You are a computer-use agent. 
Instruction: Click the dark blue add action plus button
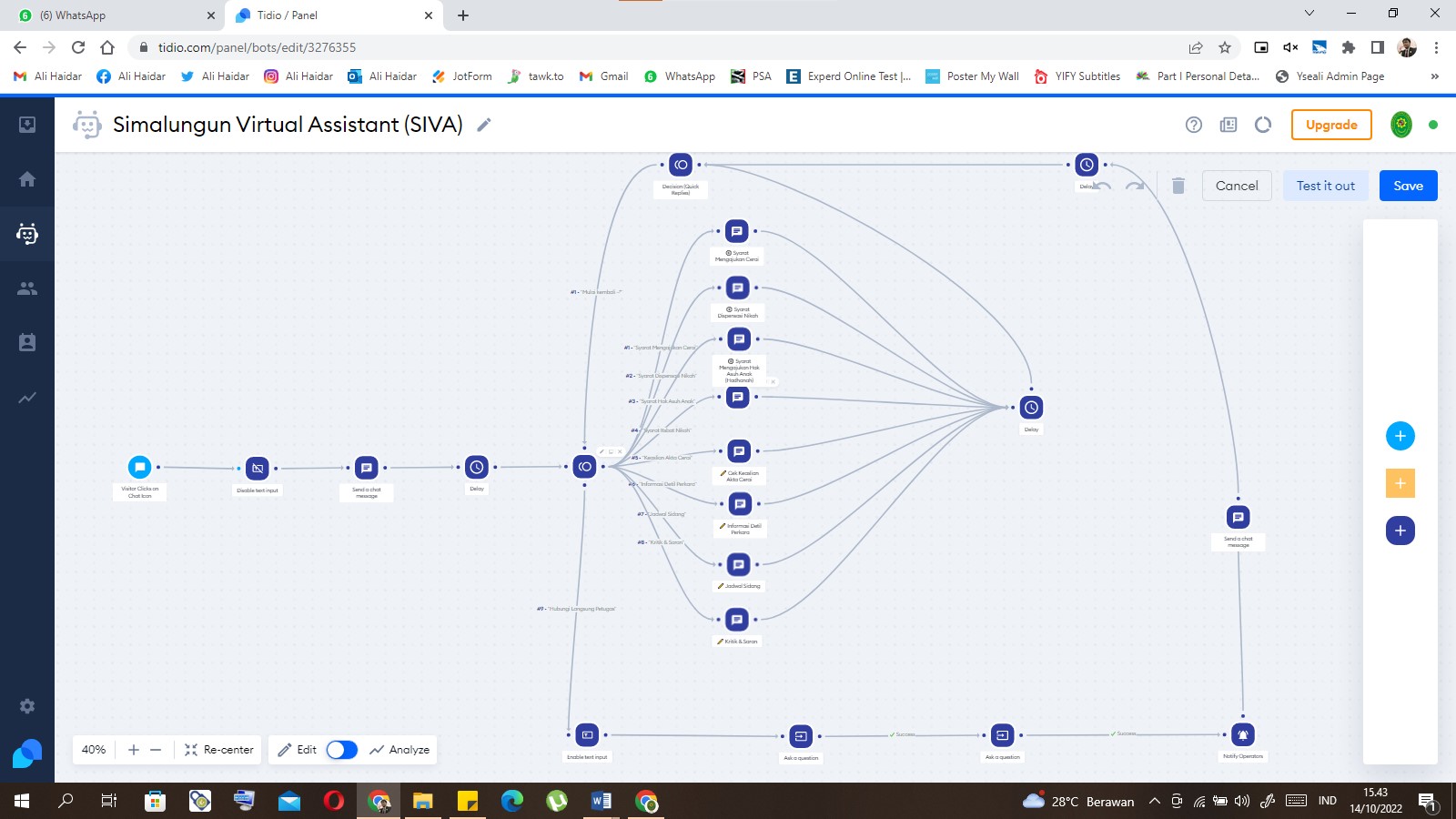click(1400, 531)
